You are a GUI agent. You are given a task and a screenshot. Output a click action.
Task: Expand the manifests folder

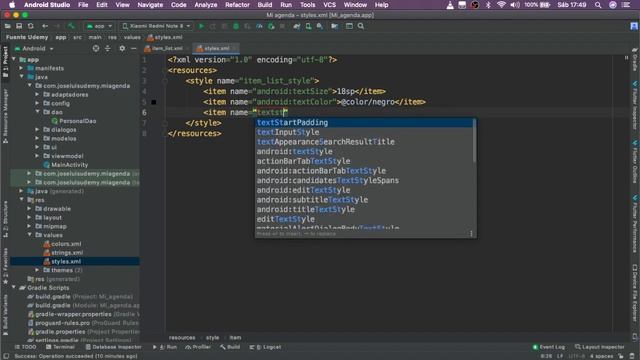(22, 68)
